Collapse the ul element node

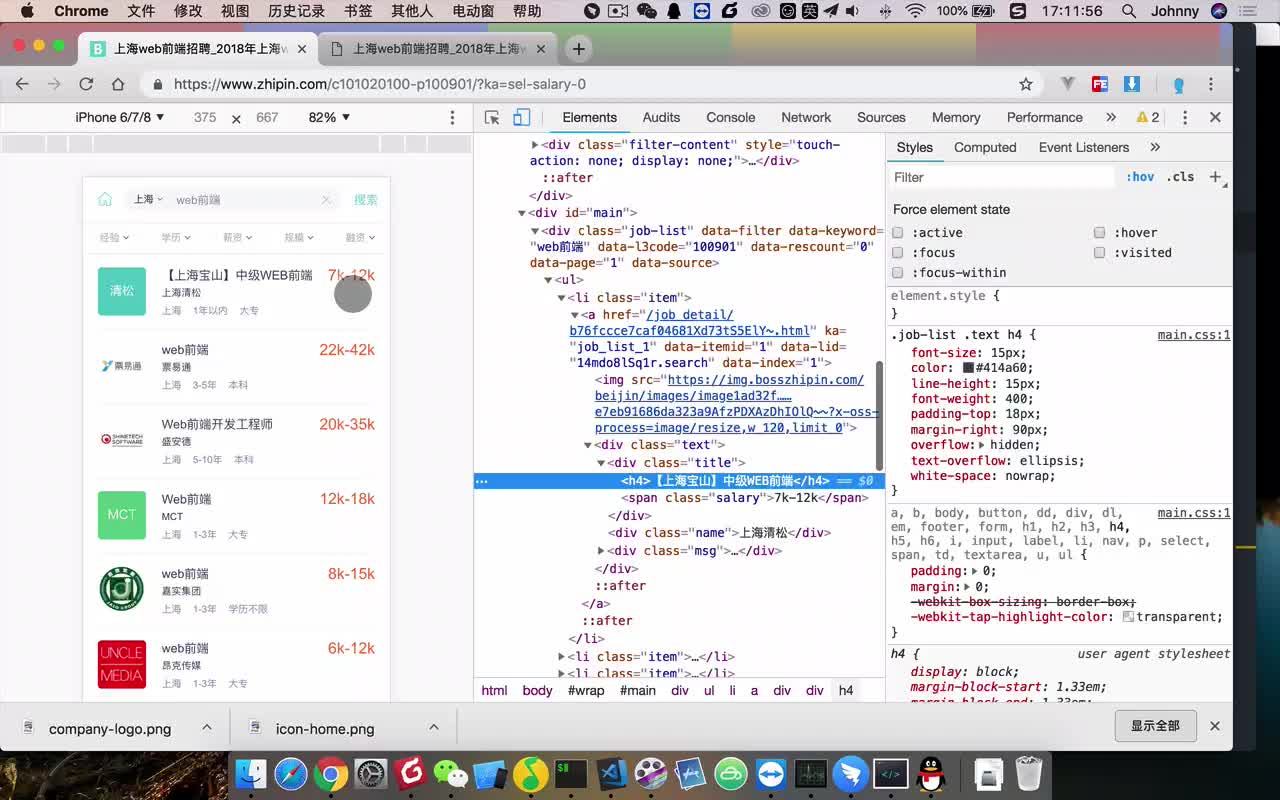tap(548, 280)
